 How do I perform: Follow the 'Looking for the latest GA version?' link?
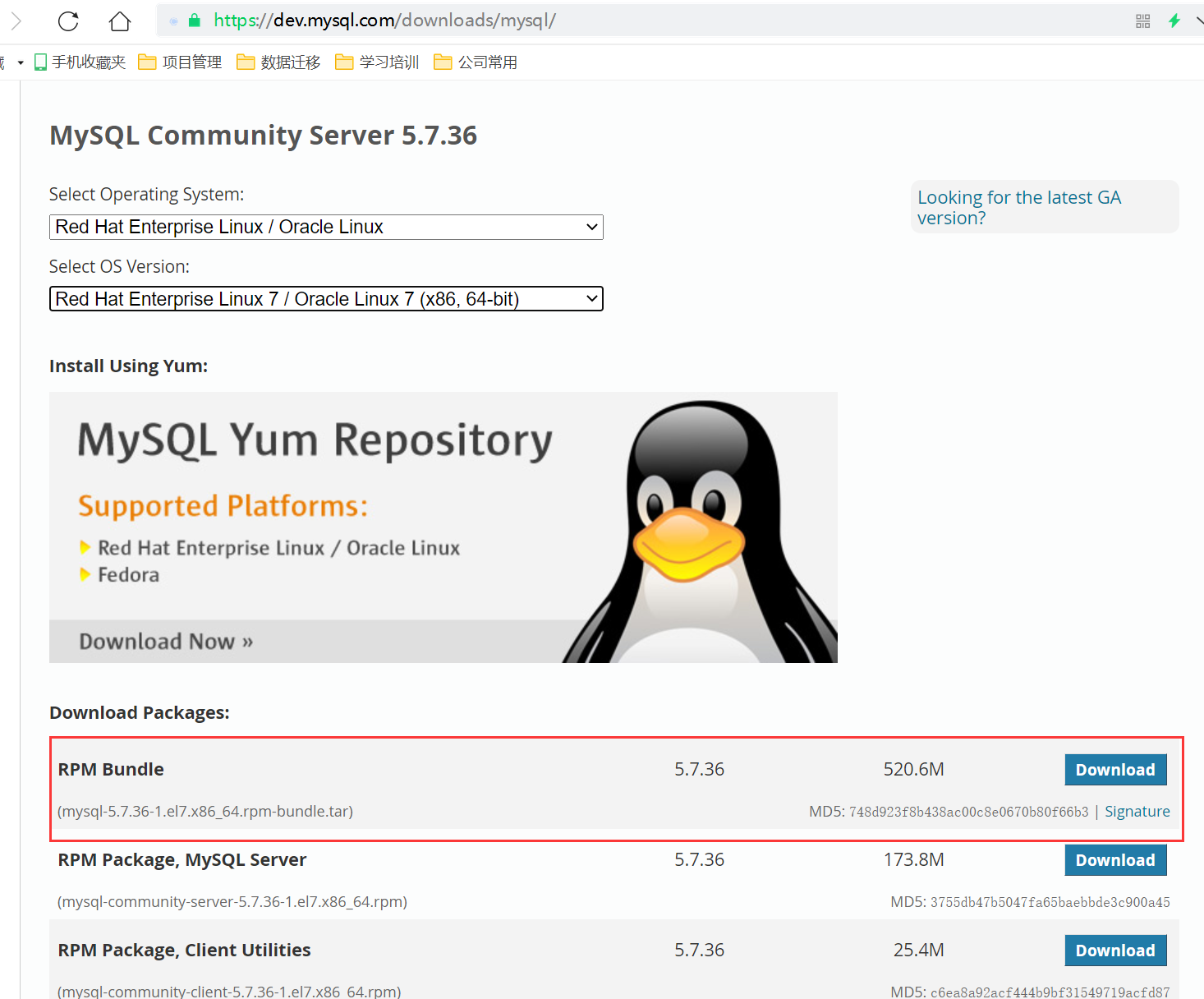1019,208
